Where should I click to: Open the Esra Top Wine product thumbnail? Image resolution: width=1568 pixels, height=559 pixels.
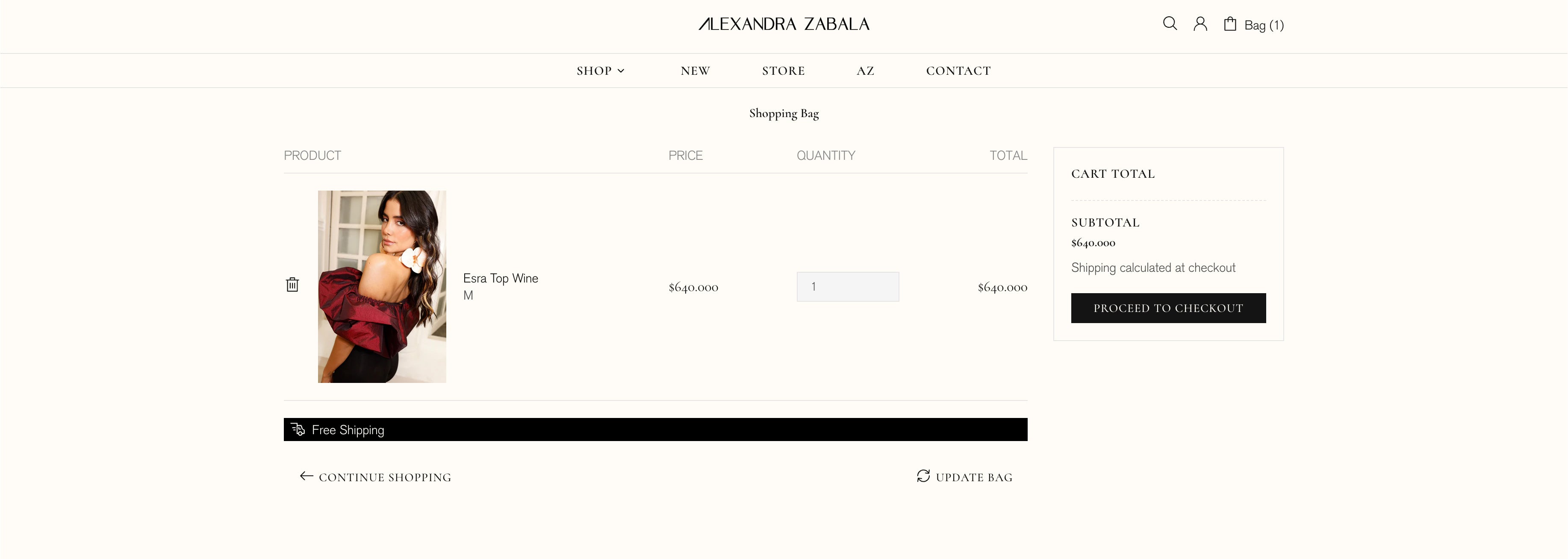pos(382,286)
